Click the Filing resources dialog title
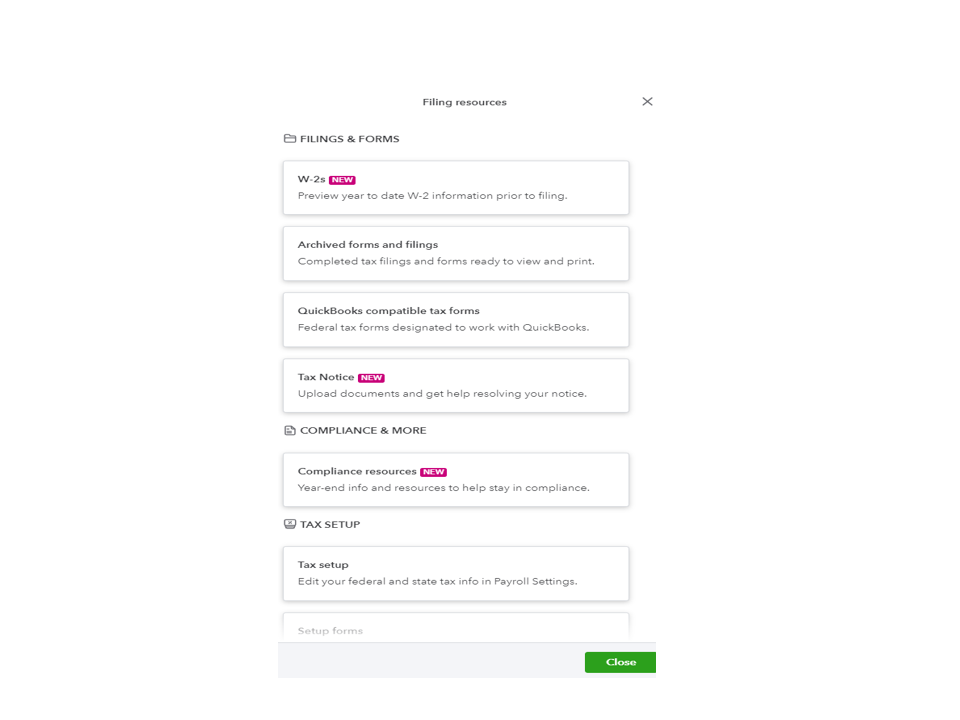Viewport: 960px width, 720px height. (464, 102)
